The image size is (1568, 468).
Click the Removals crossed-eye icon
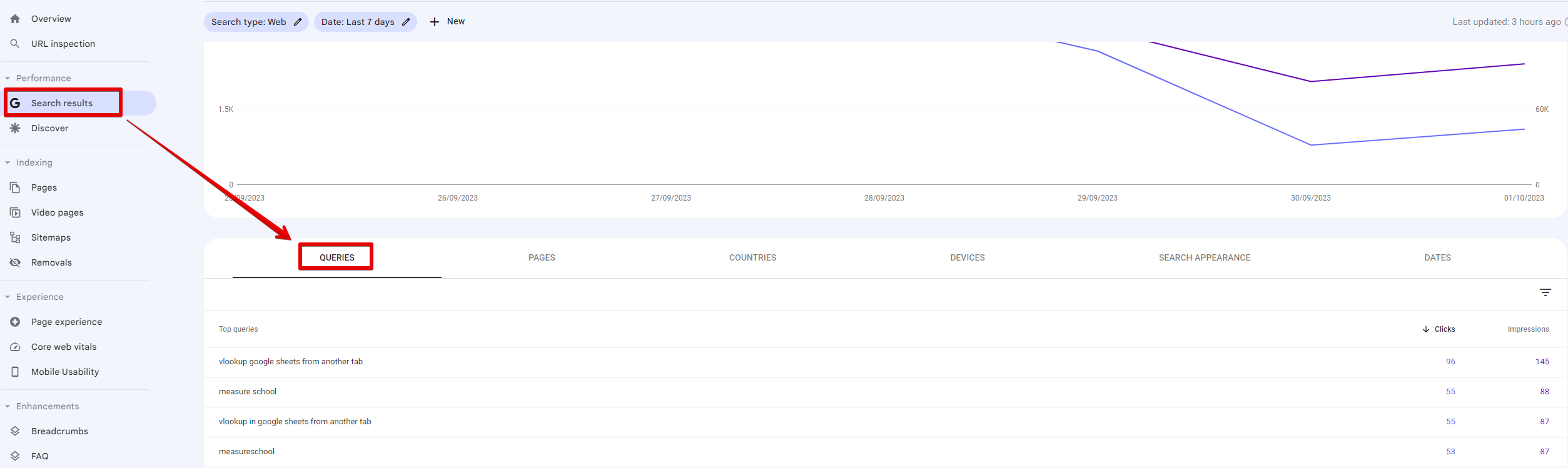[15, 262]
